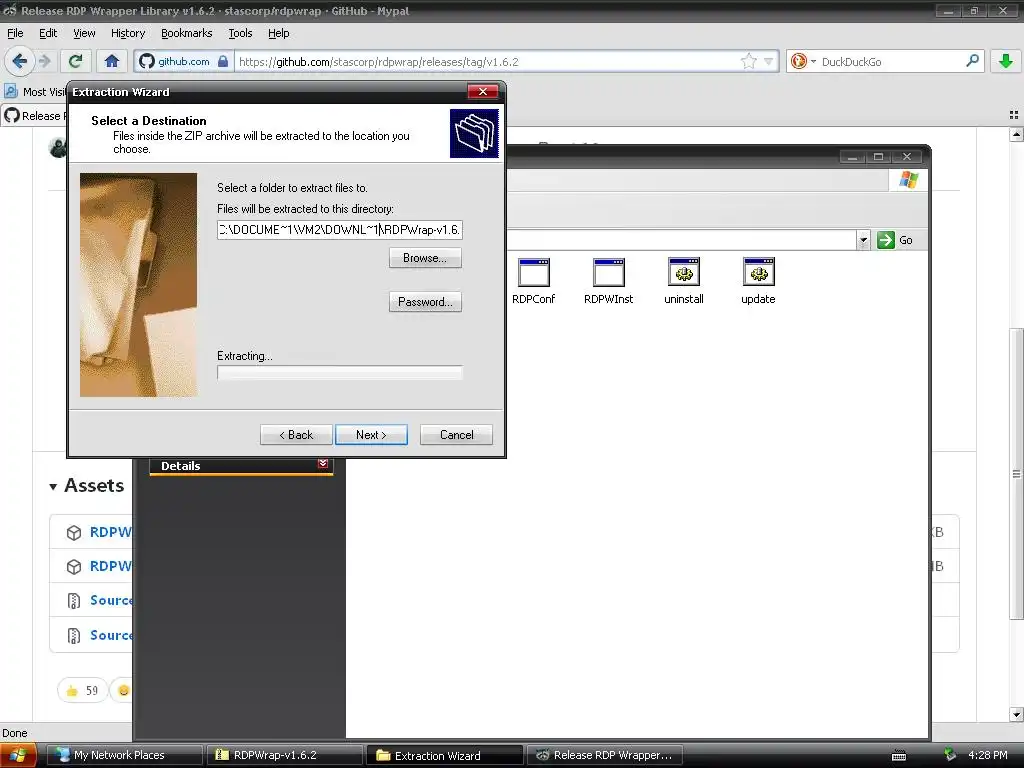Collapse the Details panel chevron
The image size is (1024, 768).
[323, 464]
